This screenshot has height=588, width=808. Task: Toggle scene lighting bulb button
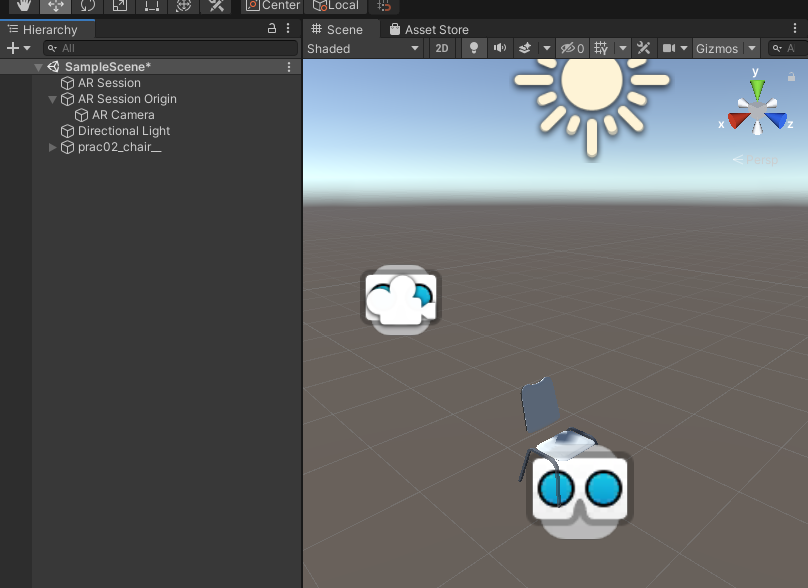pyautogui.click(x=474, y=48)
